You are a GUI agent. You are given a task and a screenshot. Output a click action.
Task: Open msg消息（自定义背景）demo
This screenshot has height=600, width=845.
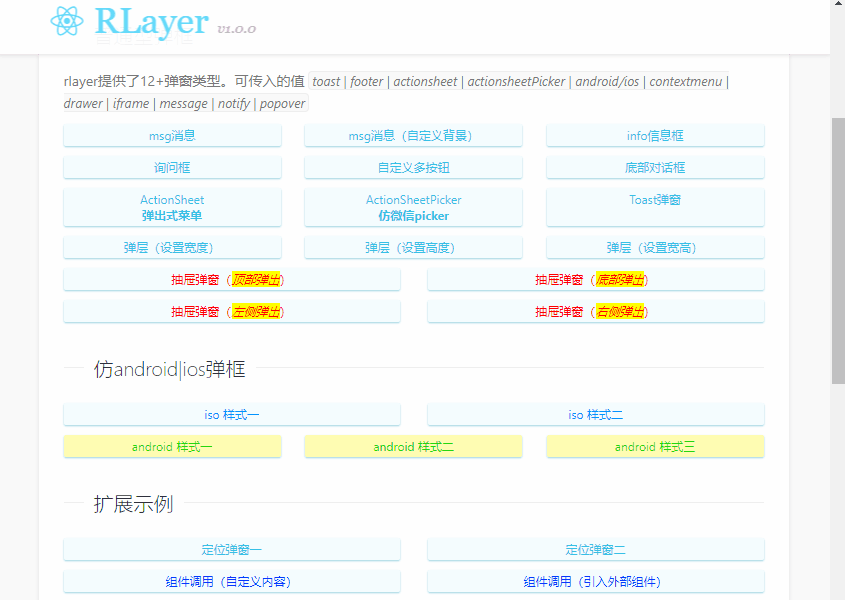[413, 136]
